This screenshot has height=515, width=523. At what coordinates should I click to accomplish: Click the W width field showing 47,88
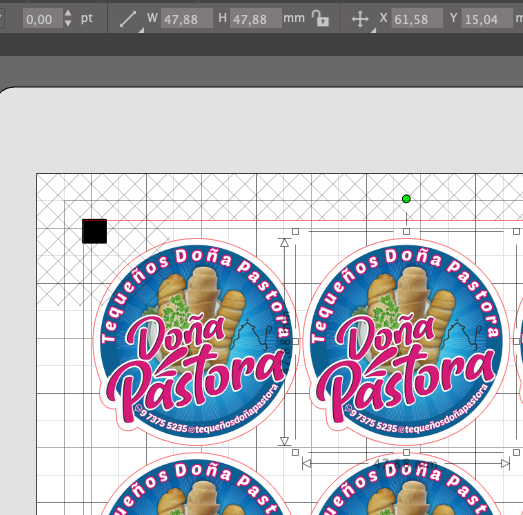187,19
